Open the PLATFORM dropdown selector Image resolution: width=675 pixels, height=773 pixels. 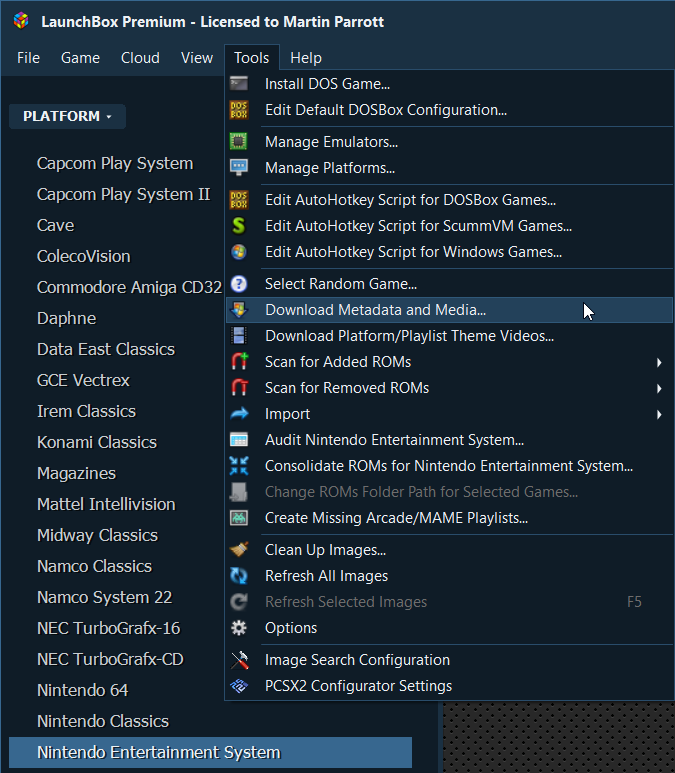coord(68,116)
